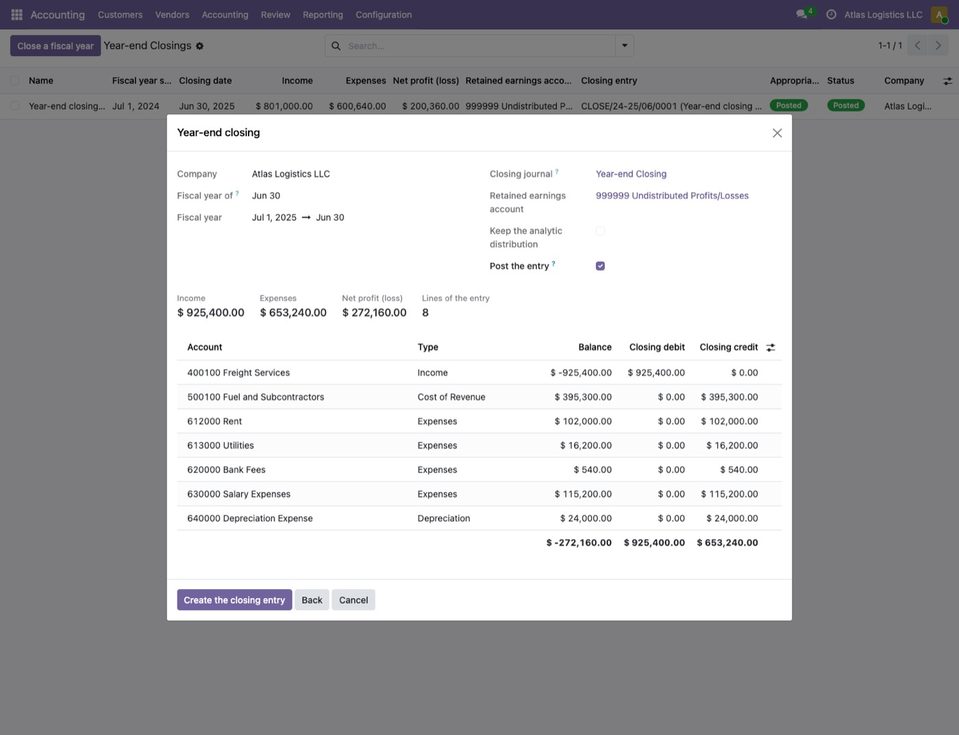This screenshot has width=959, height=735.
Task: Click the search magnifier icon
Action: 336,46
